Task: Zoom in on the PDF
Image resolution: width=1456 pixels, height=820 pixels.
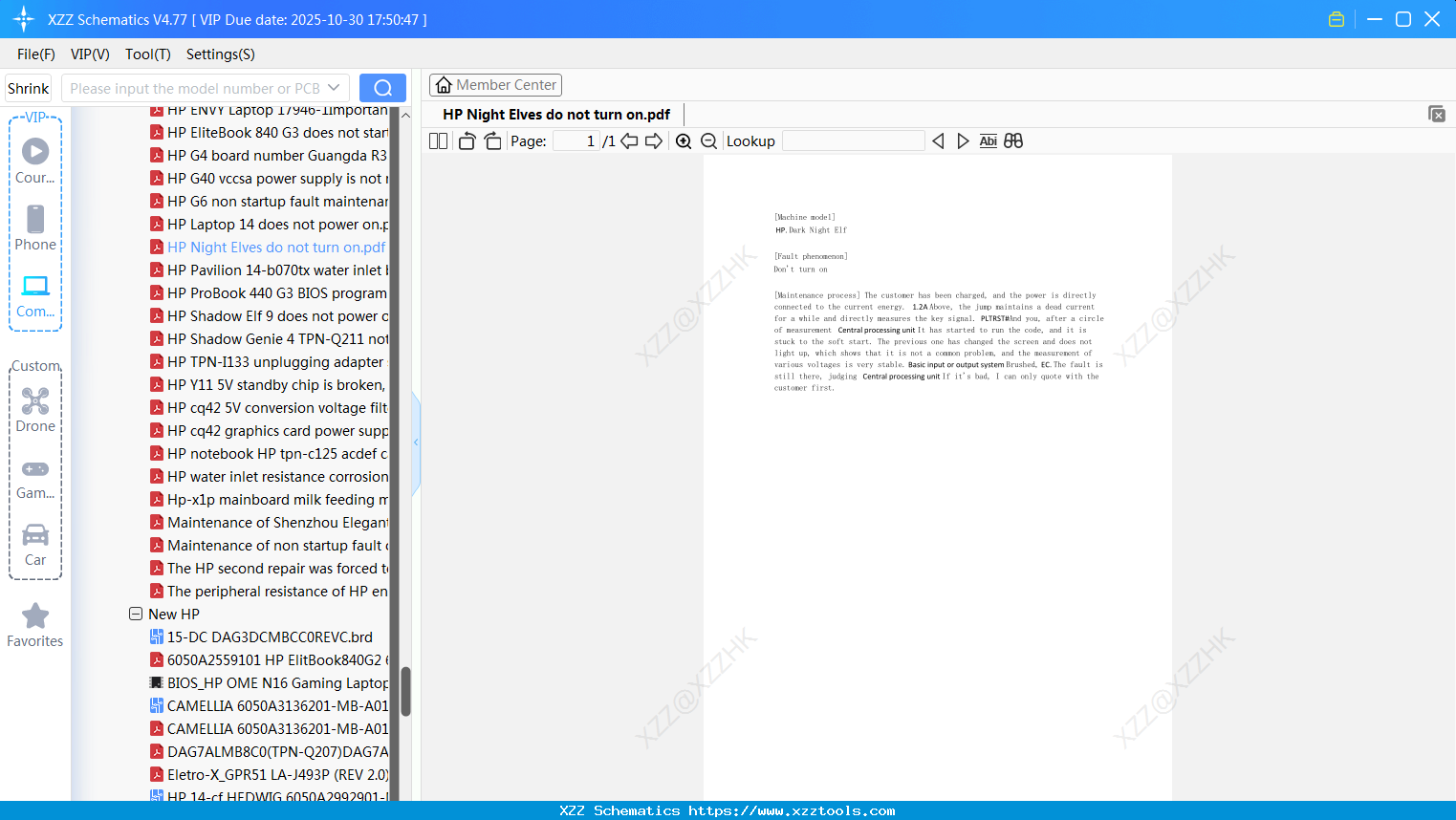Action: pos(684,141)
